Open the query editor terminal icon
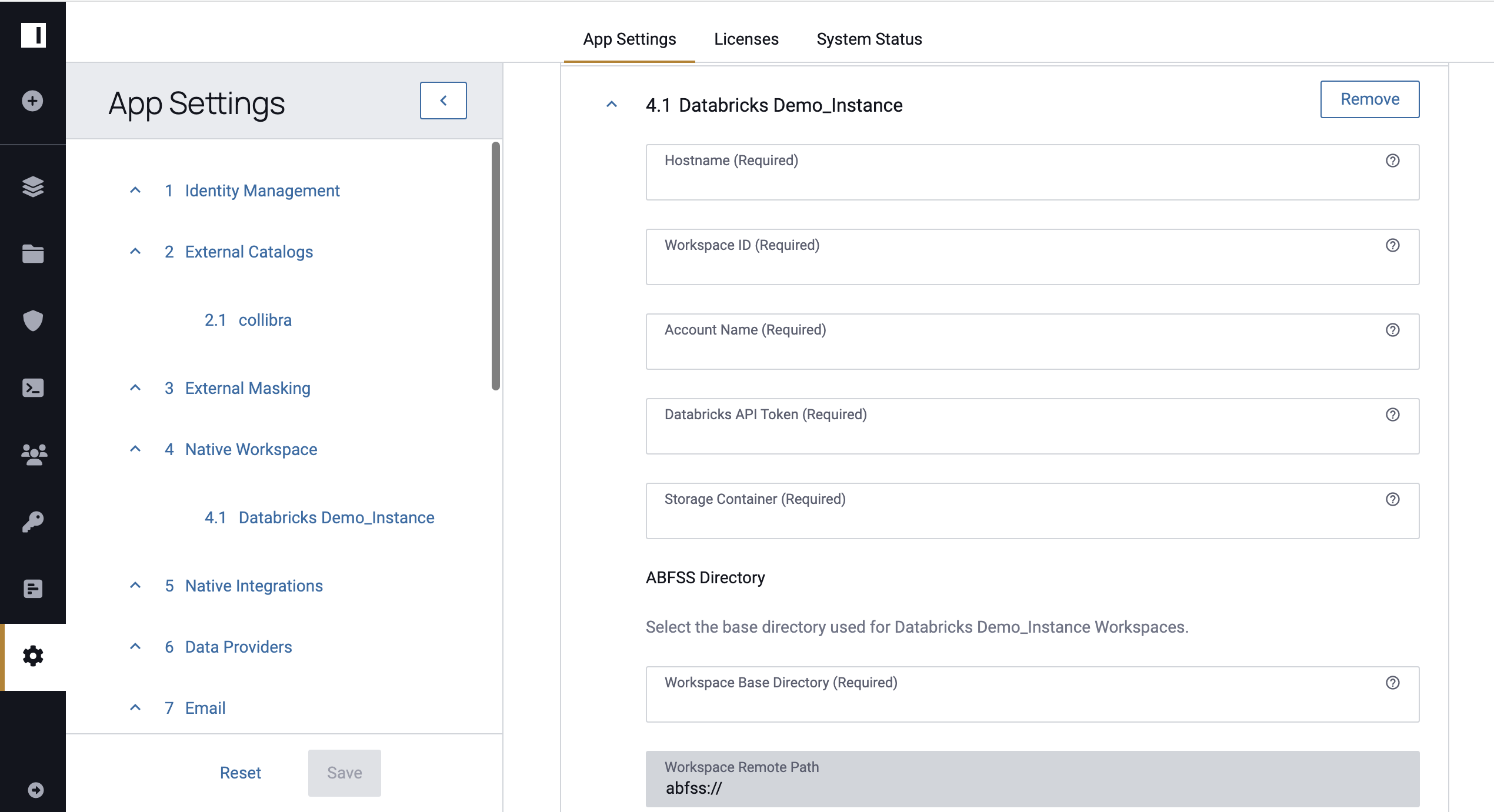 (33, 387)
